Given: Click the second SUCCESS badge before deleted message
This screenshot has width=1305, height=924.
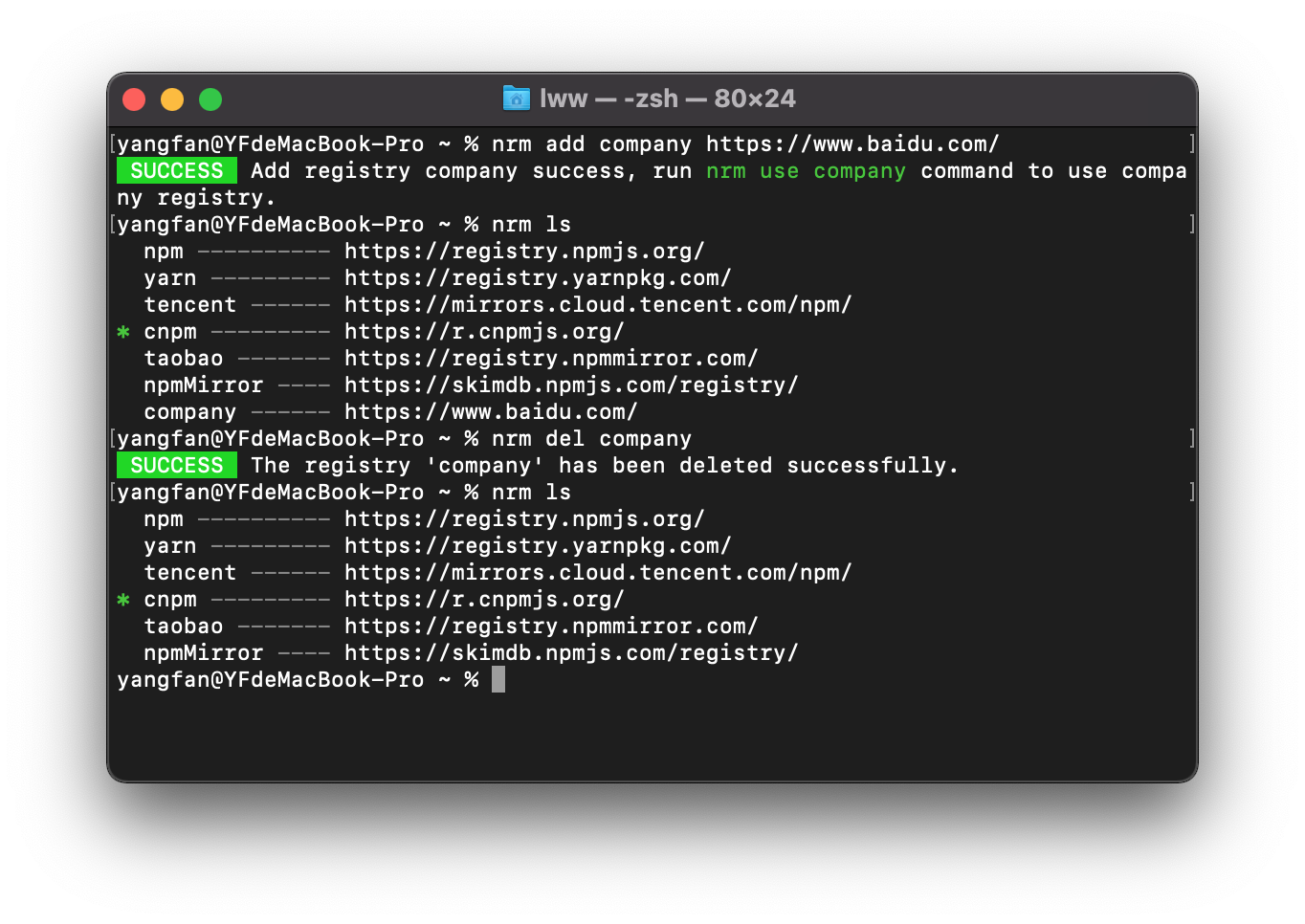Looking at the screenshot, I should point(177,466).
